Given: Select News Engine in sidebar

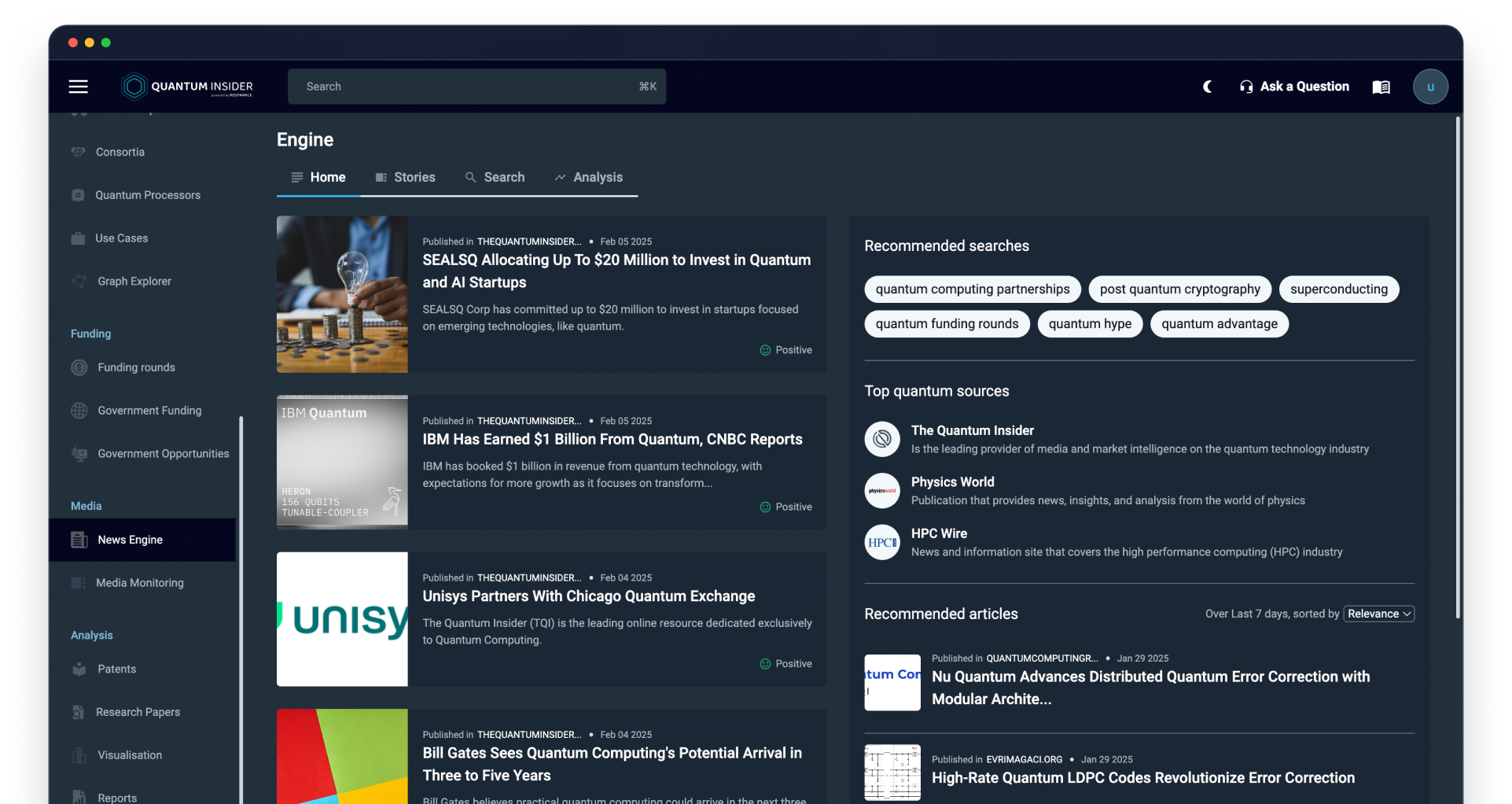Looking at the screenshot, I should point(142,540).
